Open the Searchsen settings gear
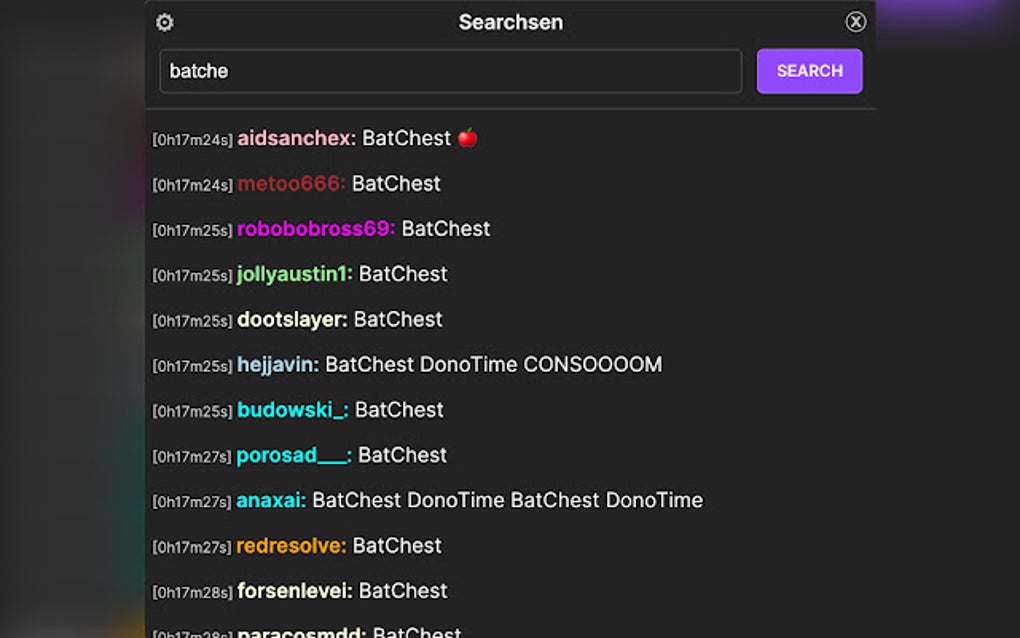The image size is (1020, 638). tap(164, 22)
